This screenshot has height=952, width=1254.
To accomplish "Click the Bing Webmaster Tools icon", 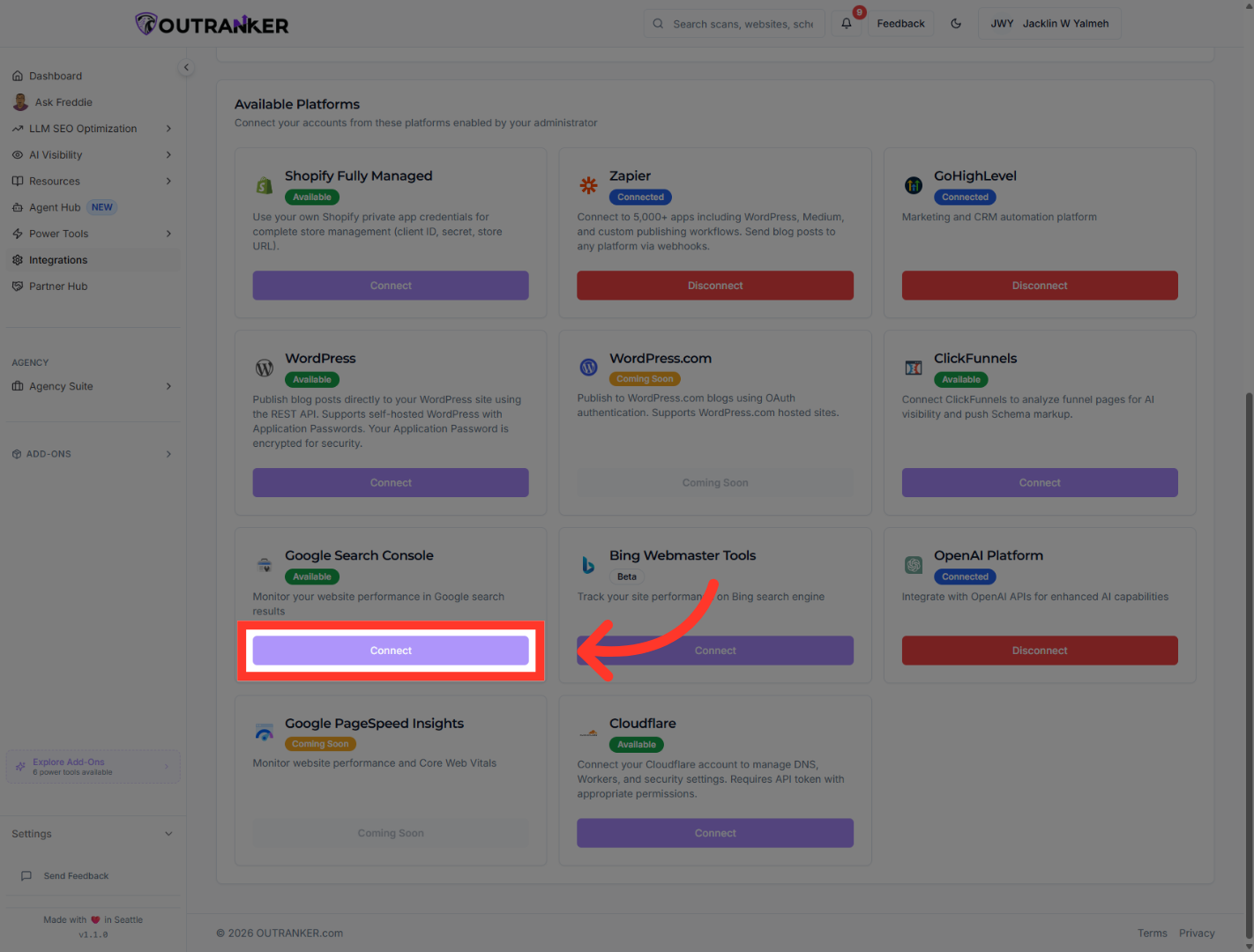I will 588,565.
